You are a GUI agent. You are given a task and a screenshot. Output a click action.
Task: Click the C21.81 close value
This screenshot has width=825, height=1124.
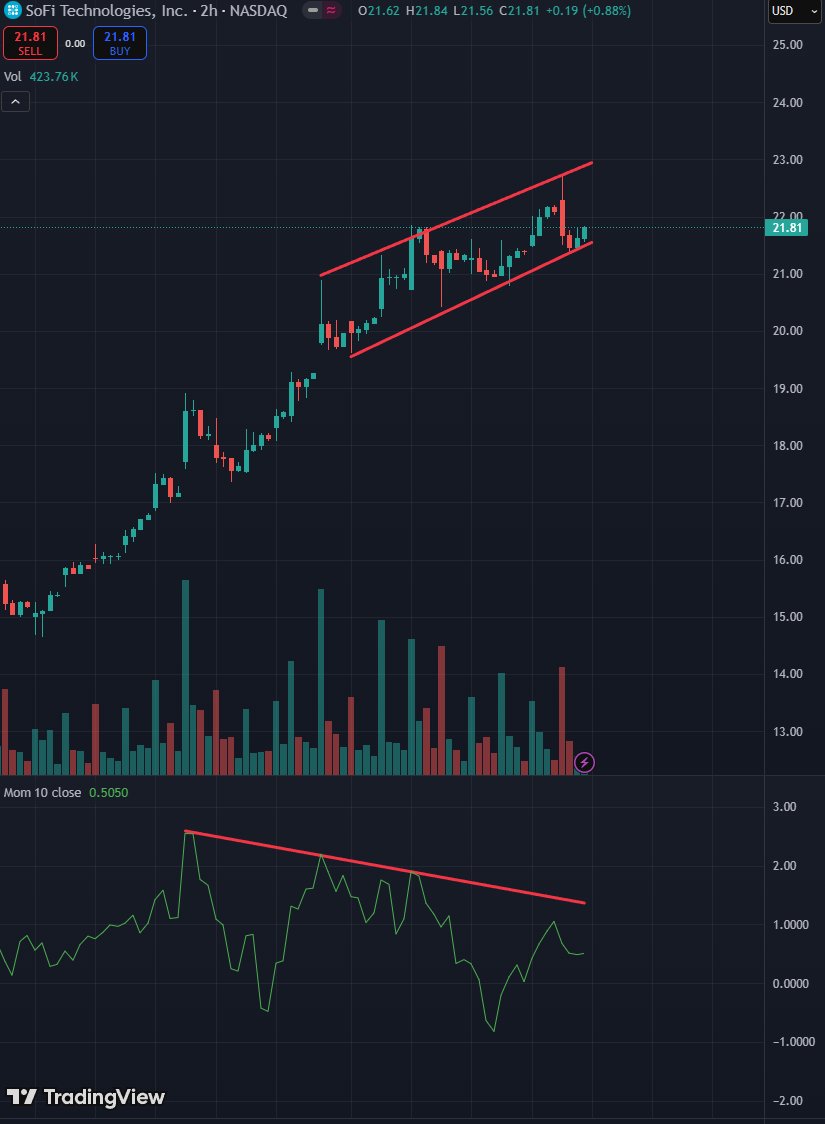[519, 11]
